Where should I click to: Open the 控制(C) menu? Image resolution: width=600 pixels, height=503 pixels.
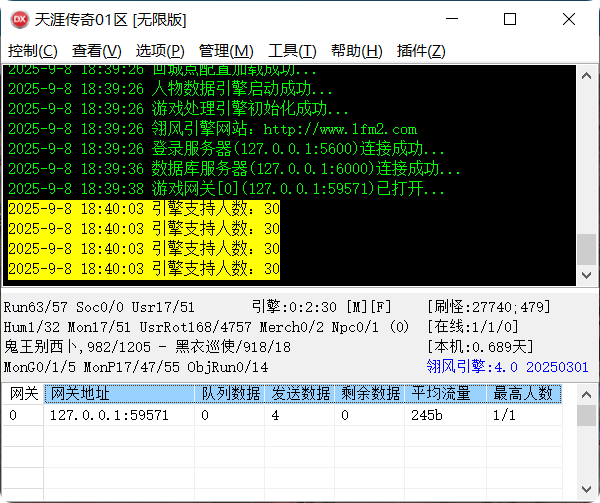pyautogui.click(x=33, y=51)
